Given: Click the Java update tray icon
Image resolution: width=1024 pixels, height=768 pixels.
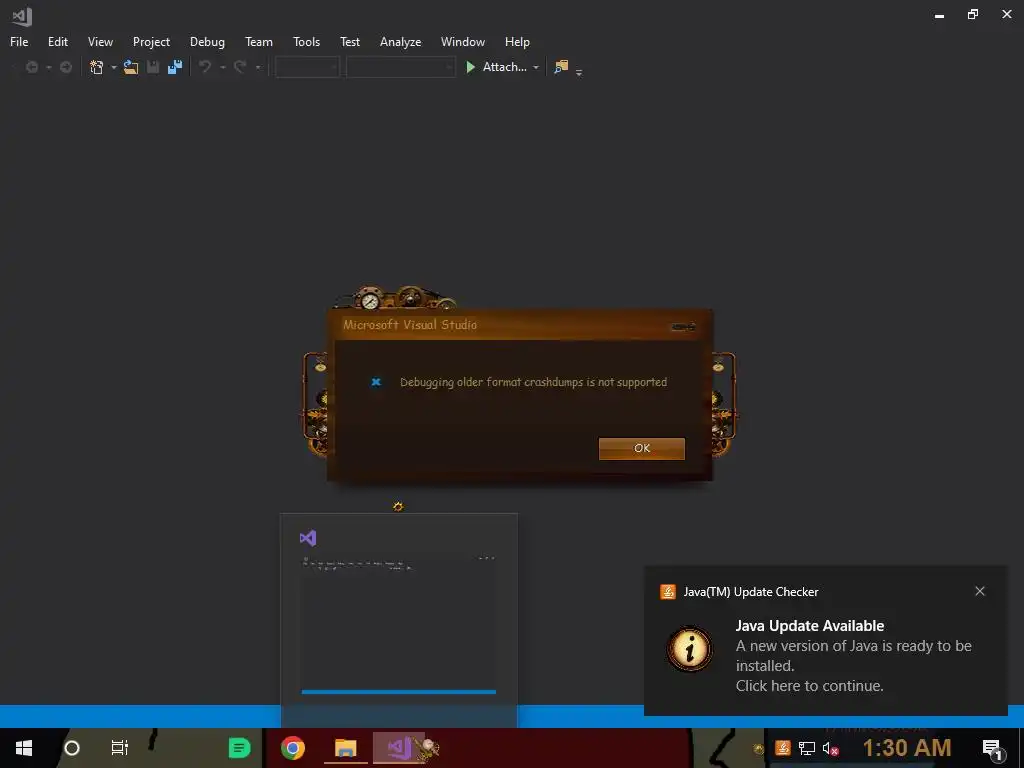Looking at the screenshot, I should [x=782, y=748].
